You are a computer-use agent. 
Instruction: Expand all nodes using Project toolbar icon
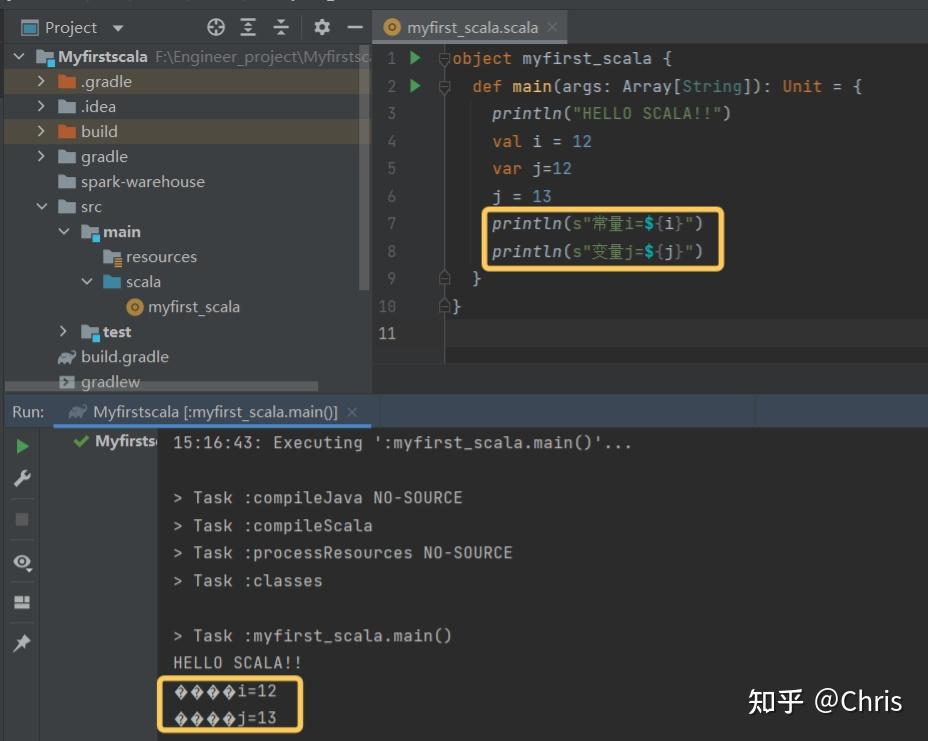pyautogui.click(x=247, y=27)
